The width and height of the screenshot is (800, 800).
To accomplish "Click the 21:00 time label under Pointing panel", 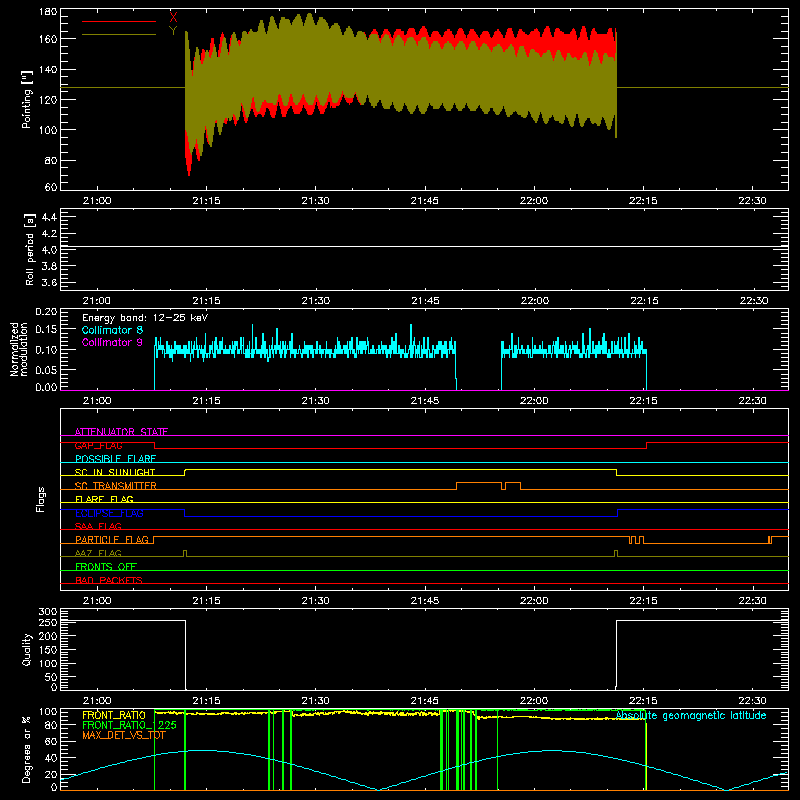I will (97, 201).
